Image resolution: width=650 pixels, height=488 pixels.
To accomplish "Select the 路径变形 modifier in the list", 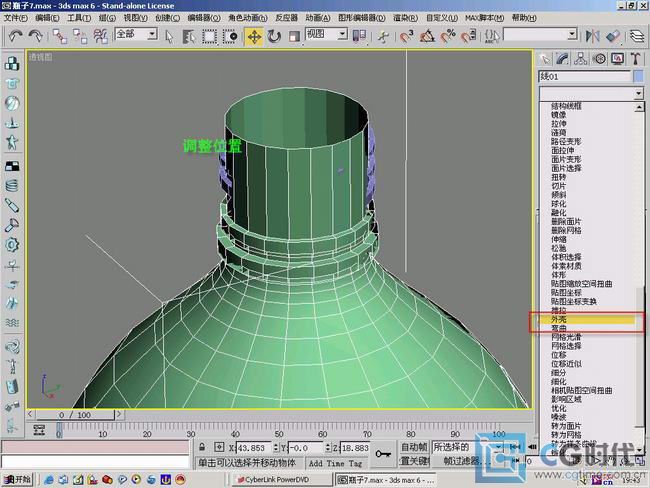I will [x=566, y=141].
